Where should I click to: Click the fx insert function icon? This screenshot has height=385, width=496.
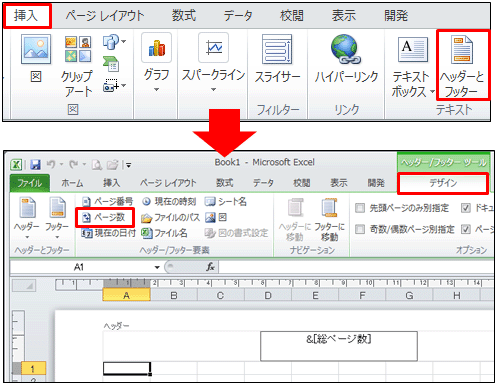point(210,267)
